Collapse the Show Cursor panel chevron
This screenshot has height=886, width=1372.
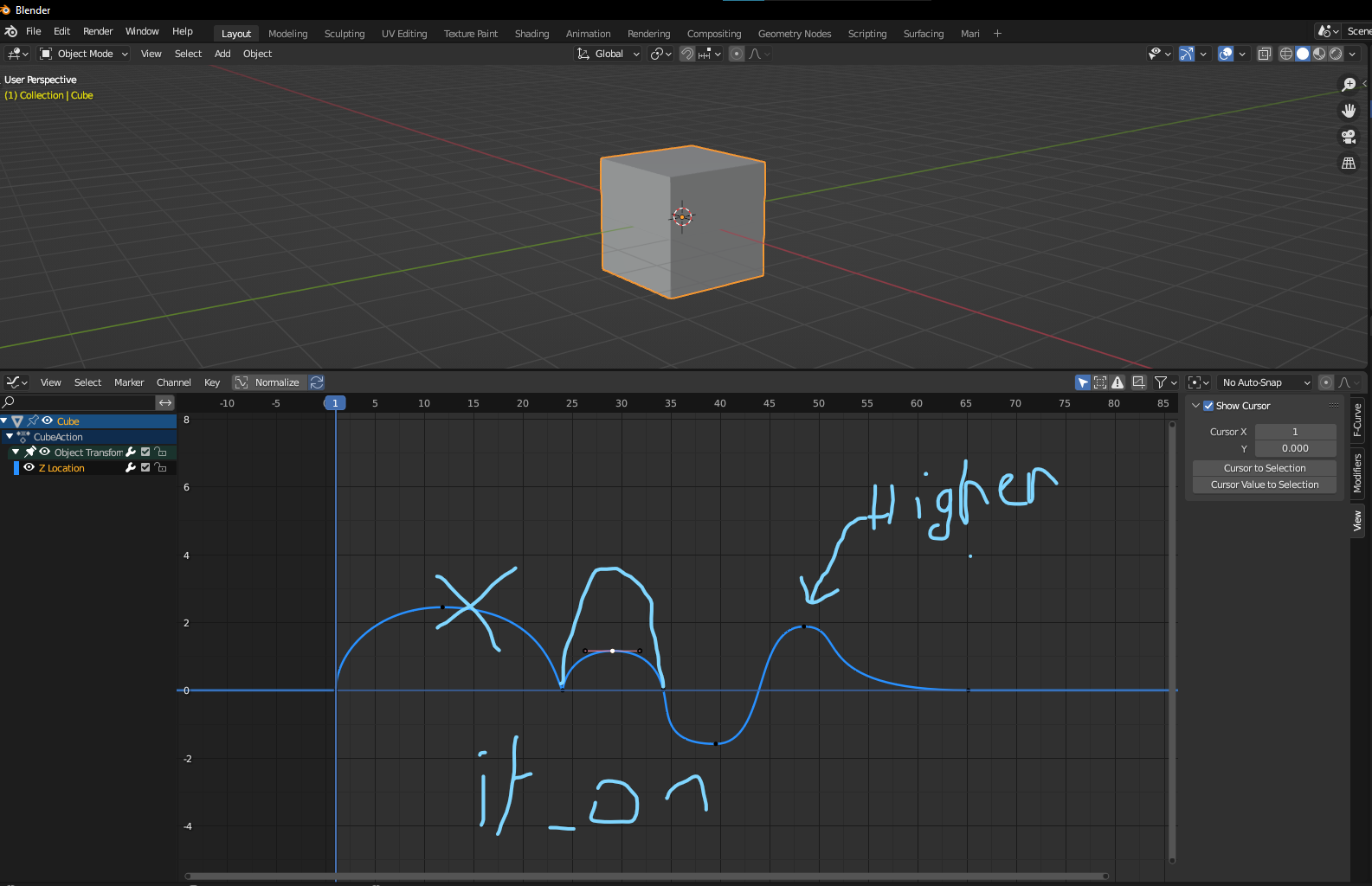pos(1195,406)
